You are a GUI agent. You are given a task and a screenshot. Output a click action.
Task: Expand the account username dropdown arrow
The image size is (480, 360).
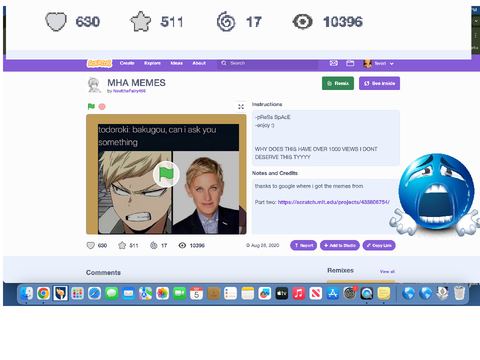(392, 64)
